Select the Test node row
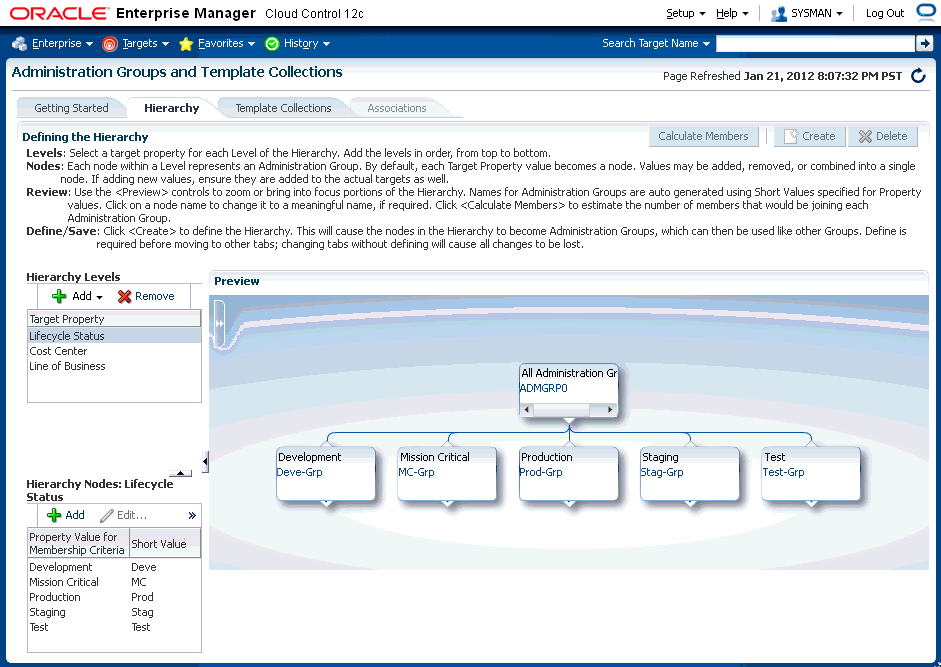 pyautogui.click(x=114, y=627)
